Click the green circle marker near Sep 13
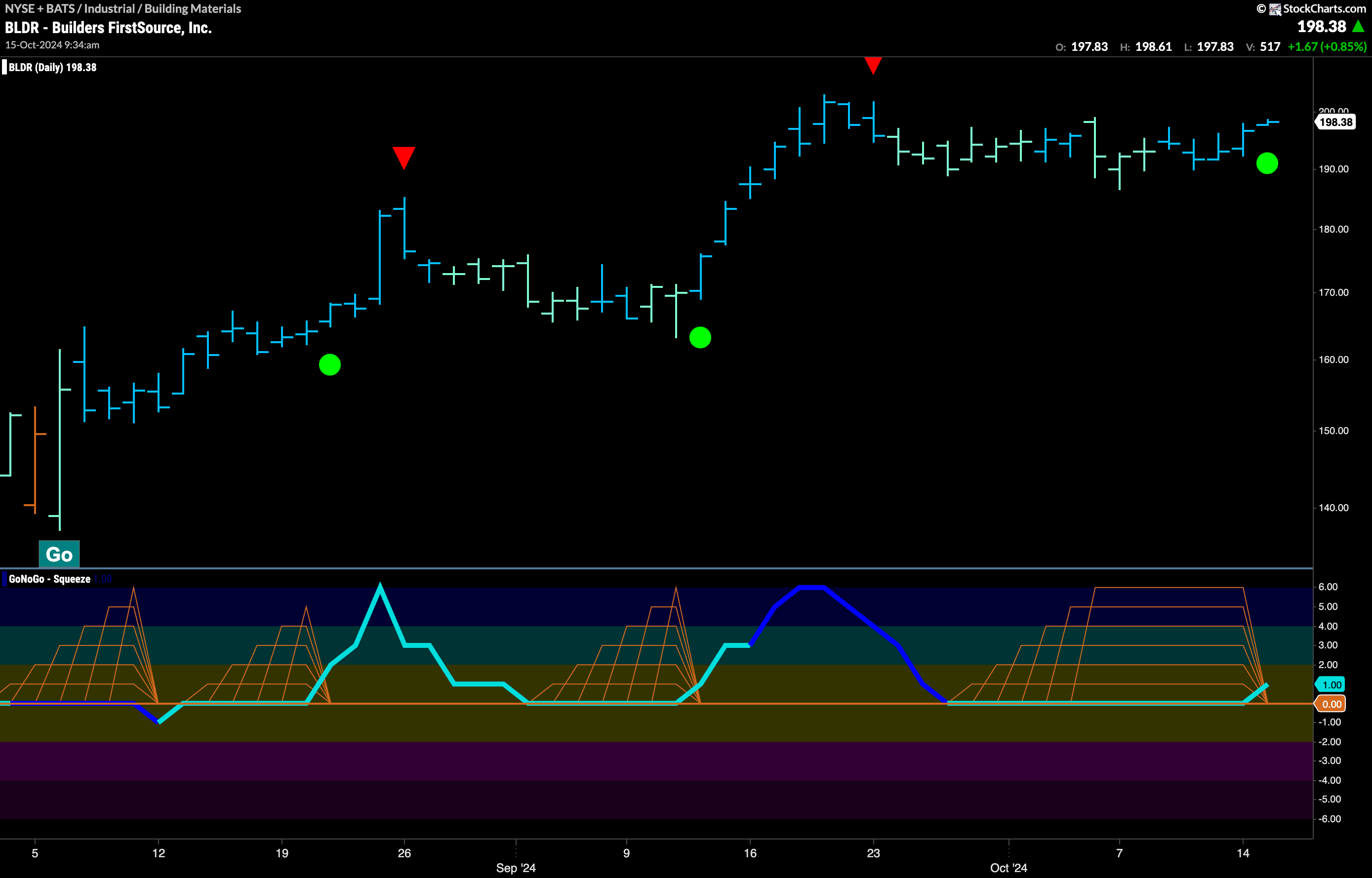 pos(700,337)
